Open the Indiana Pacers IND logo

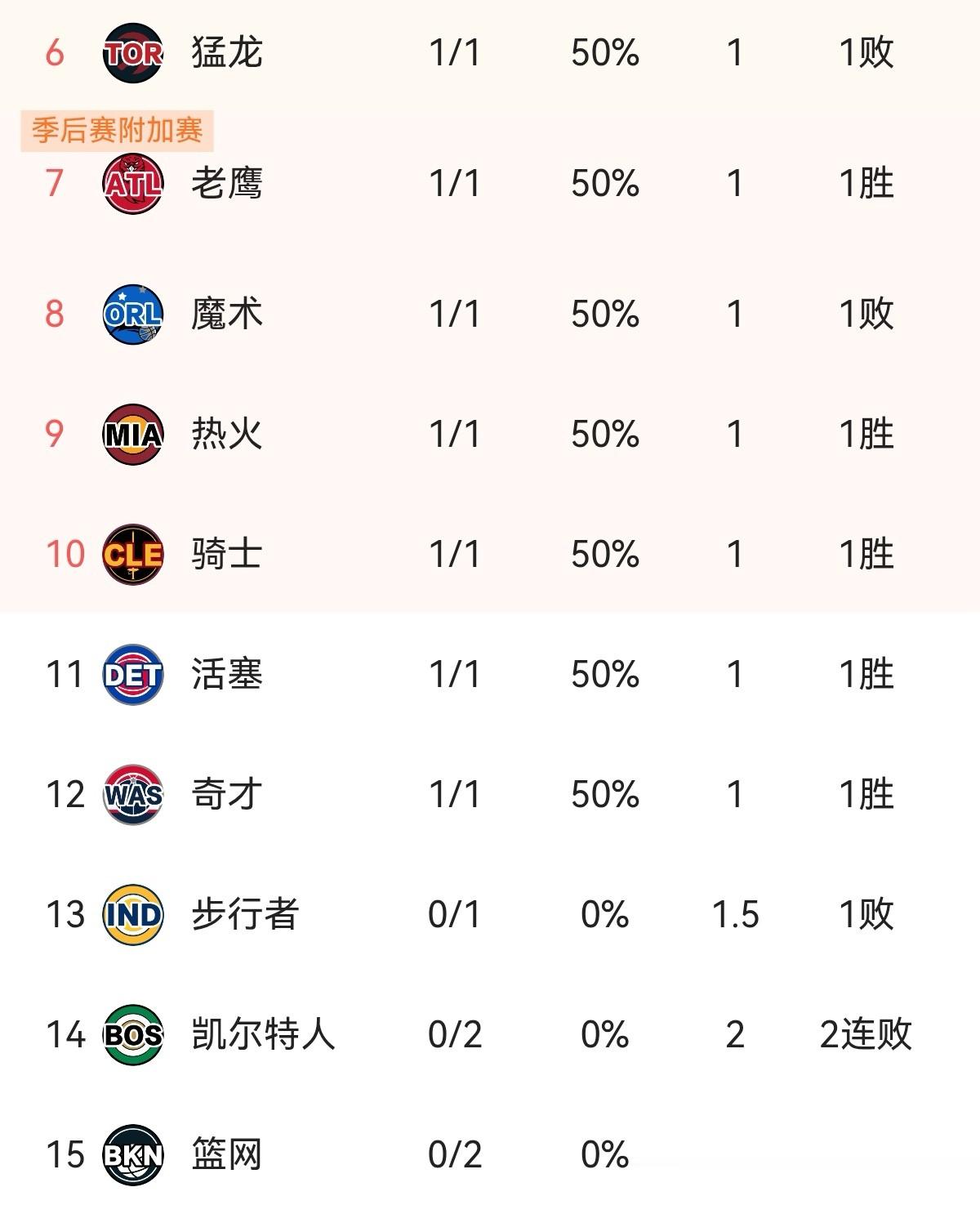point(133,914)
